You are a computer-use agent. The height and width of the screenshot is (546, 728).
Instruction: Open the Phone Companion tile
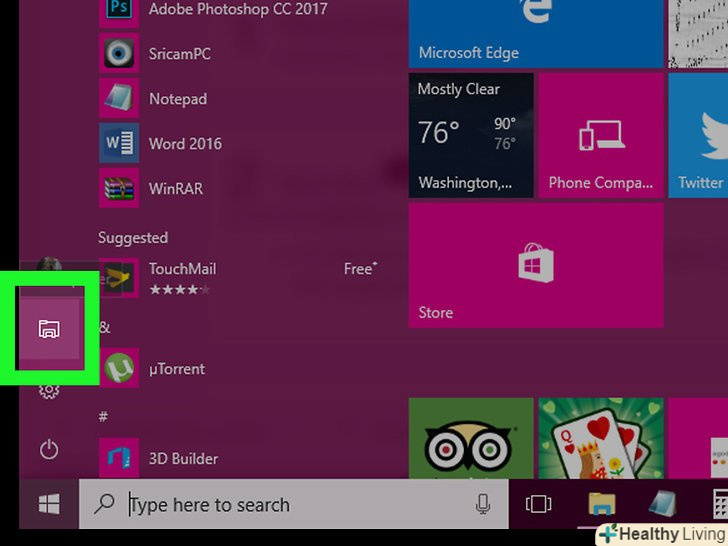point(601,135)
